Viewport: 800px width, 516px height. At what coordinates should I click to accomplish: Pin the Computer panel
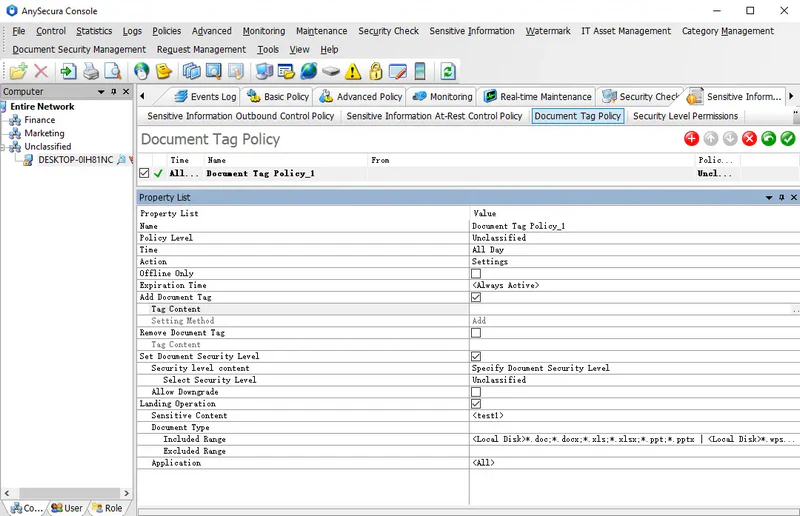click(113, 92)
